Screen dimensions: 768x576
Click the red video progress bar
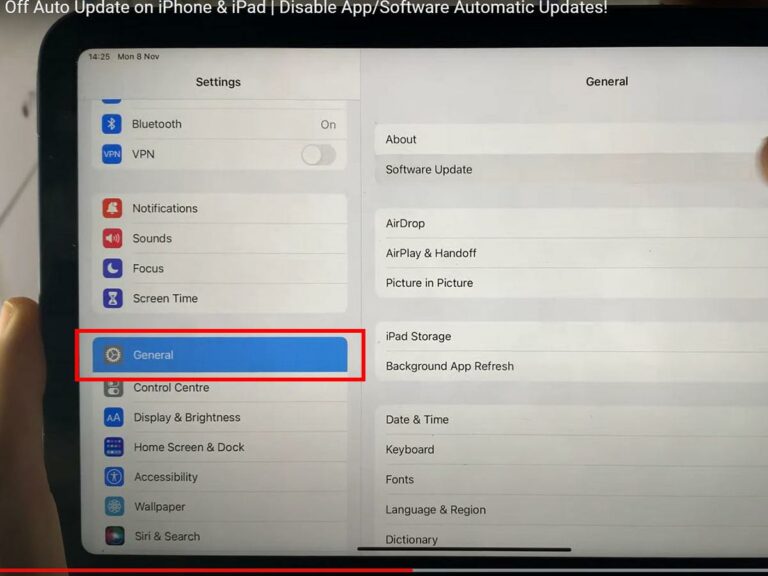coord(206,571)
